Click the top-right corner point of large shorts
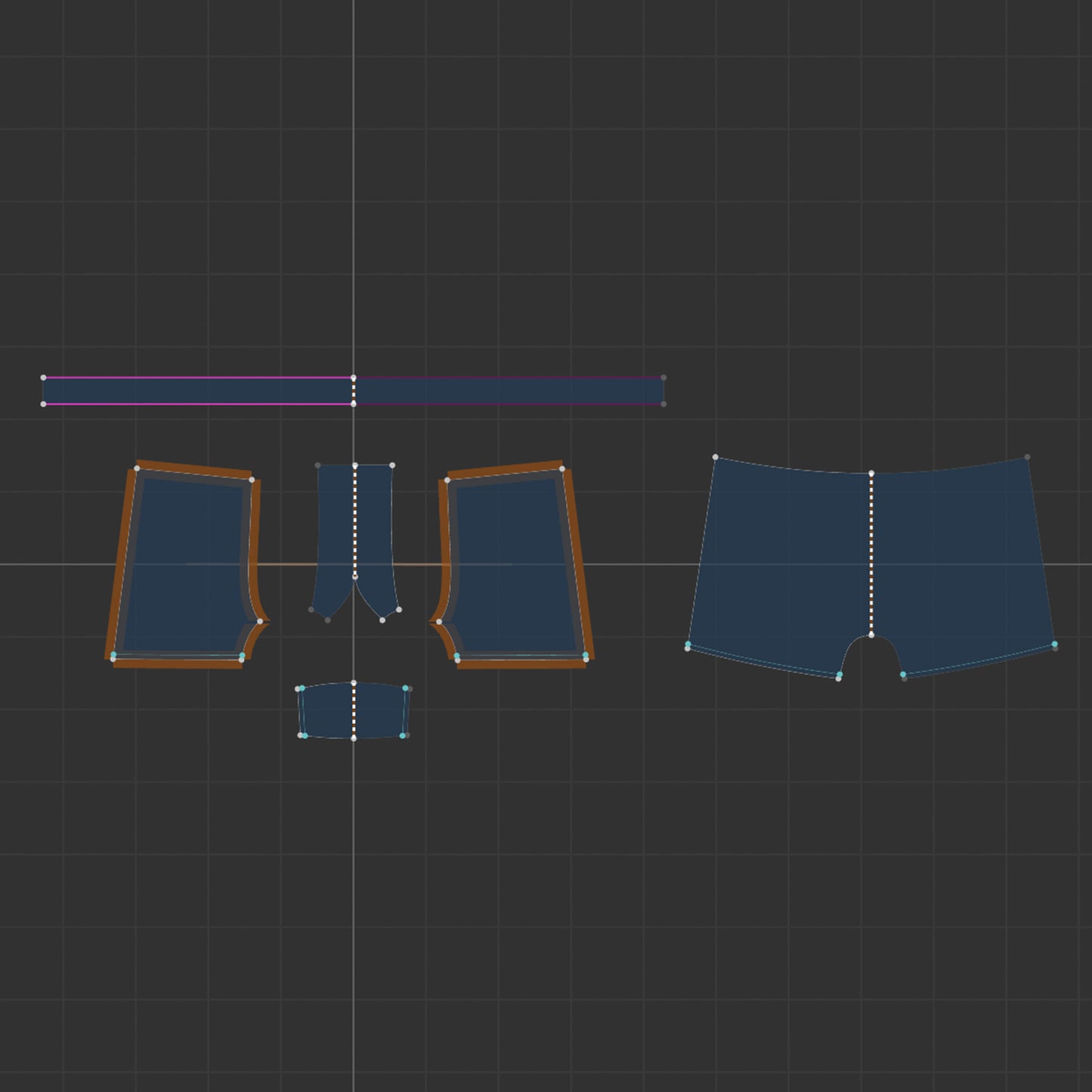The height and width of the screenshot is (1092, 1092). click(1027, 457)
